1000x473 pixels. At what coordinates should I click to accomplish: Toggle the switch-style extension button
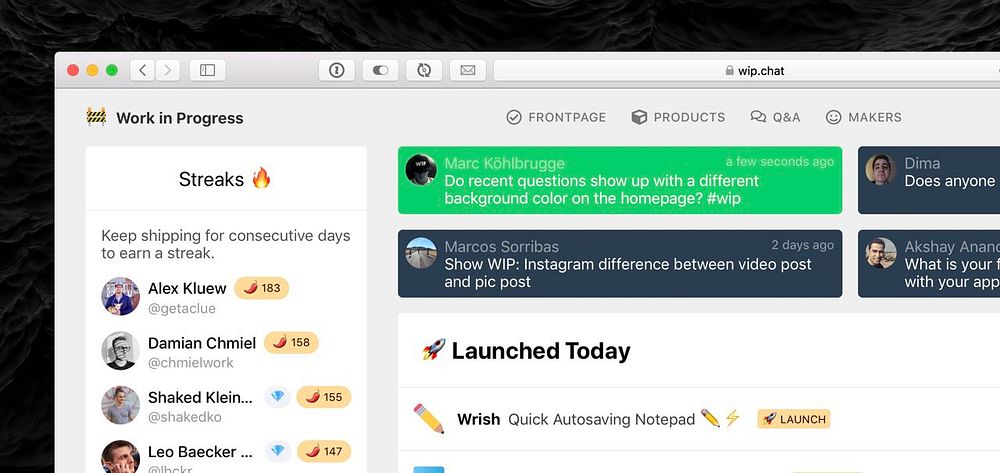tap(380, 70)
